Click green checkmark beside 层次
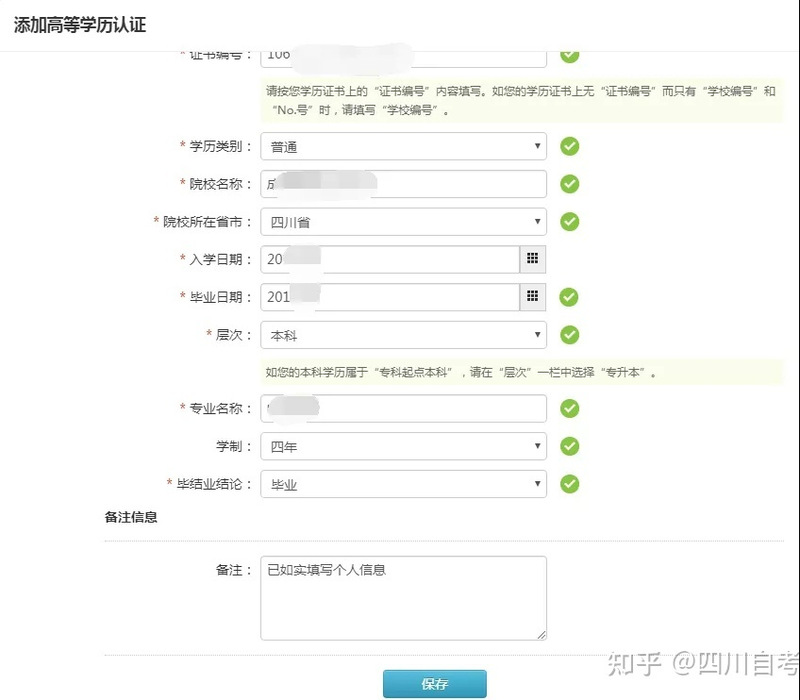This screenshot has height=700, width=800. click(569, 335)
